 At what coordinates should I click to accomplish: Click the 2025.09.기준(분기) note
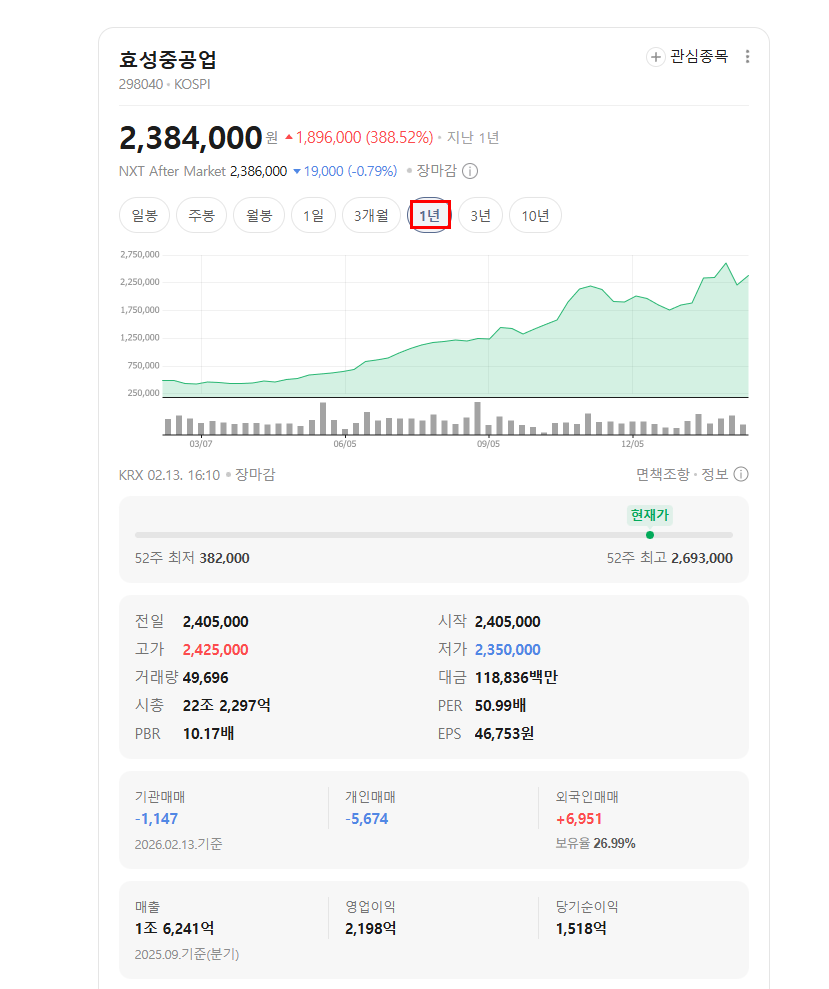(187, 954)
